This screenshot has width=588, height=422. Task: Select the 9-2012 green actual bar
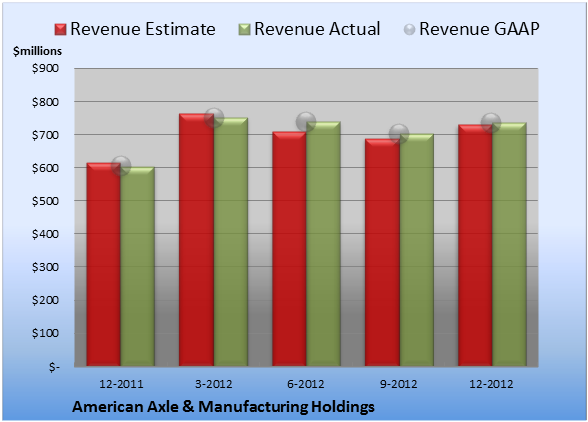pos(416,250)
